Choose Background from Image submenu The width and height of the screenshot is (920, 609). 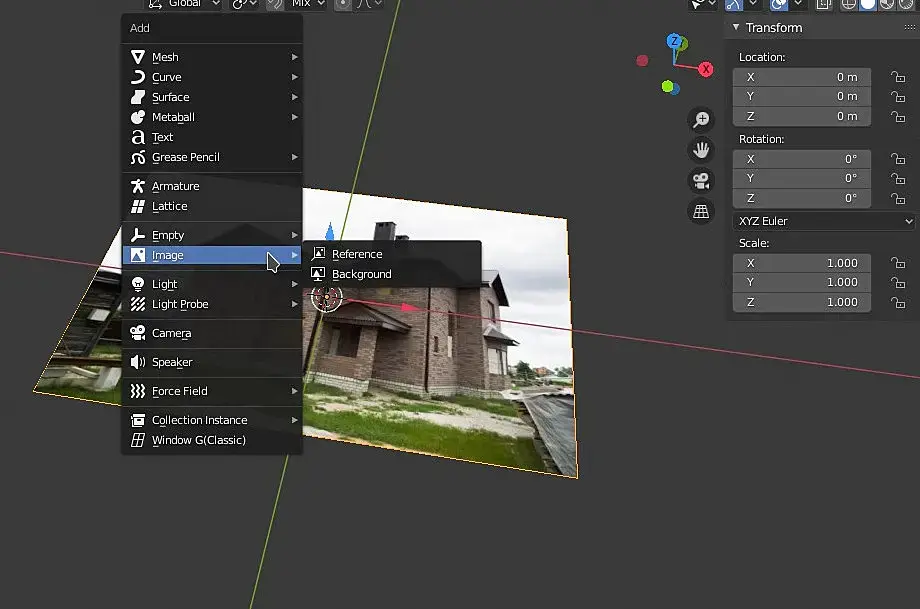(x=361, y=274)
